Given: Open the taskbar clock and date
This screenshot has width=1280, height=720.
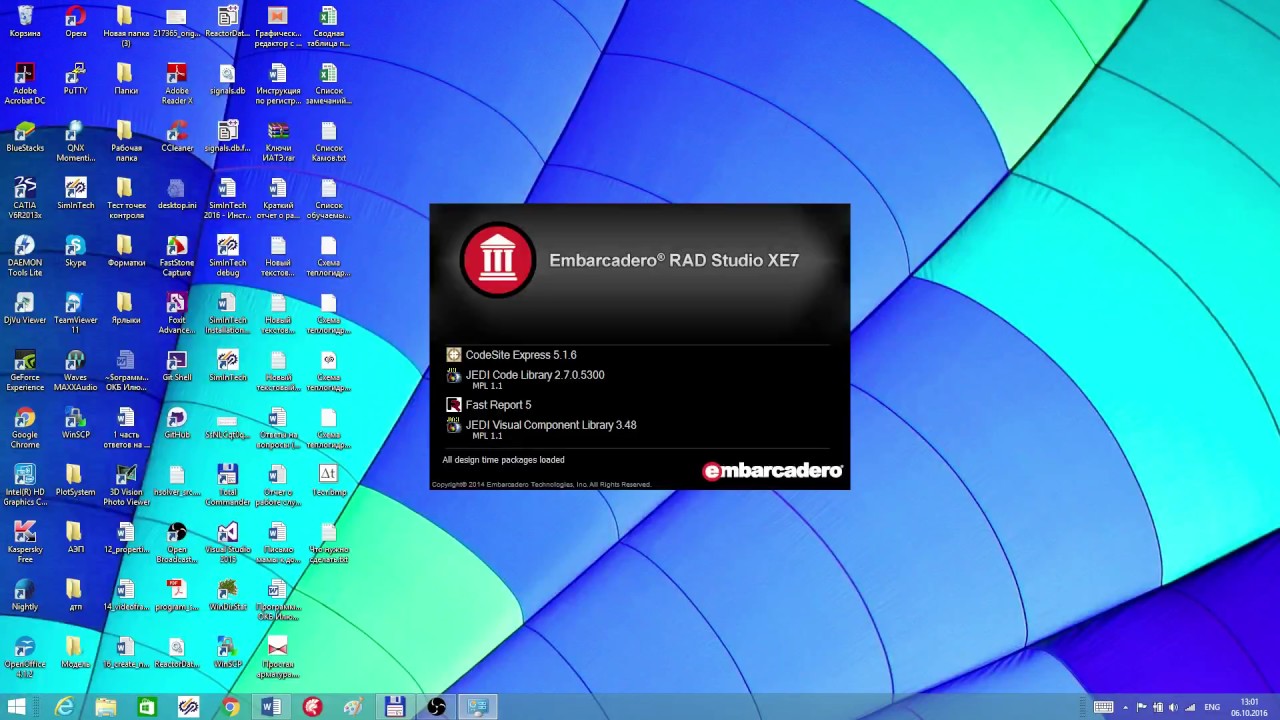Looking at the screenshot, I should 1249,707.
